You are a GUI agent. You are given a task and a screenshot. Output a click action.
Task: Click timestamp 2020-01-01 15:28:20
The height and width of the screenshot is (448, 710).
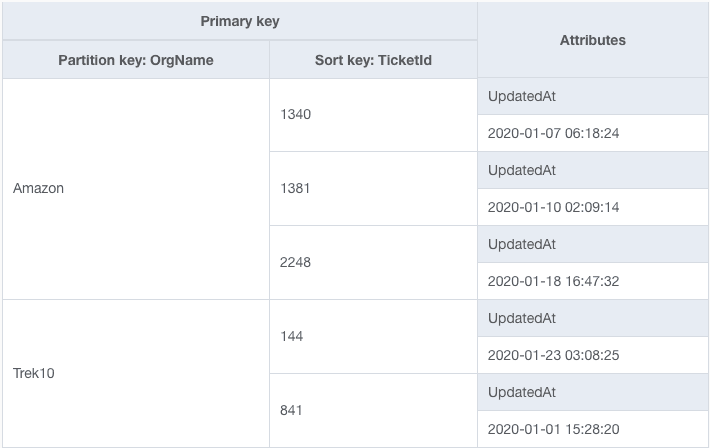553,429
